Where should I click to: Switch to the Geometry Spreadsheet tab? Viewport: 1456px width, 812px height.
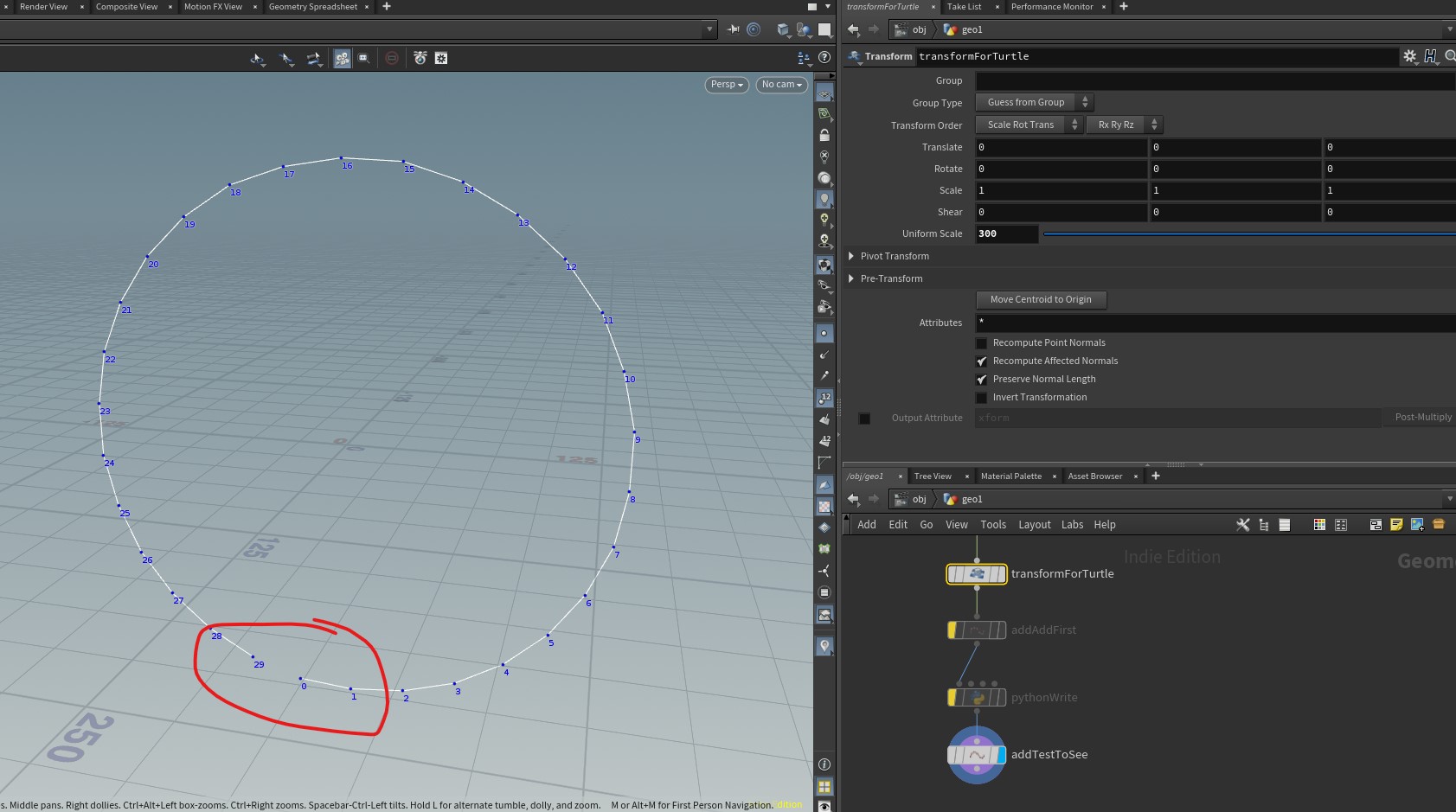(x=312, y=7)
